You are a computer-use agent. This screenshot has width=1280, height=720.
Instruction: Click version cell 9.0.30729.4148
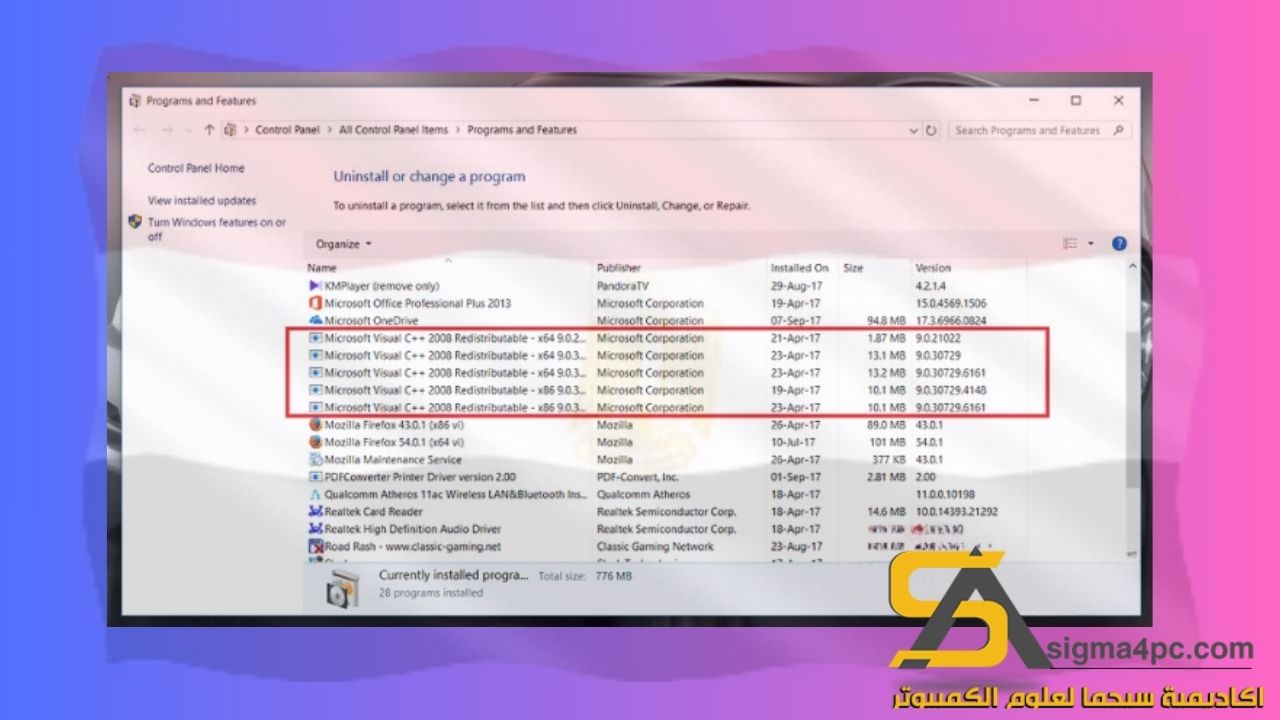[x=950, y=390]
